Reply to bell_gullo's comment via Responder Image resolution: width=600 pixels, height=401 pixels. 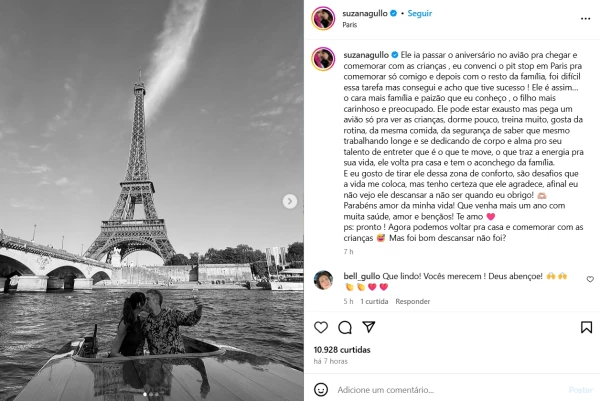pos(412,302)
